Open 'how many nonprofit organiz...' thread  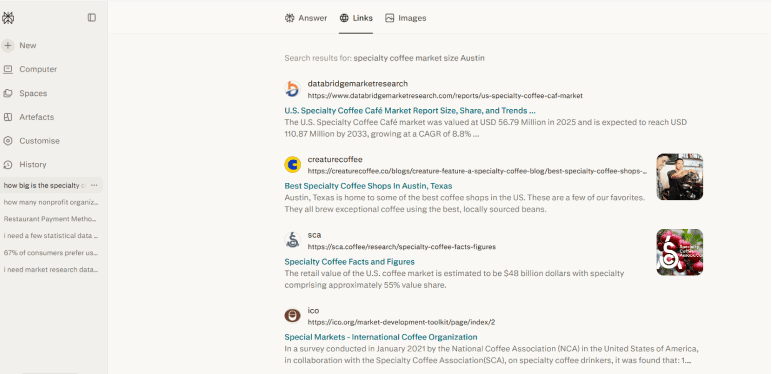click(x=51, y=202)
